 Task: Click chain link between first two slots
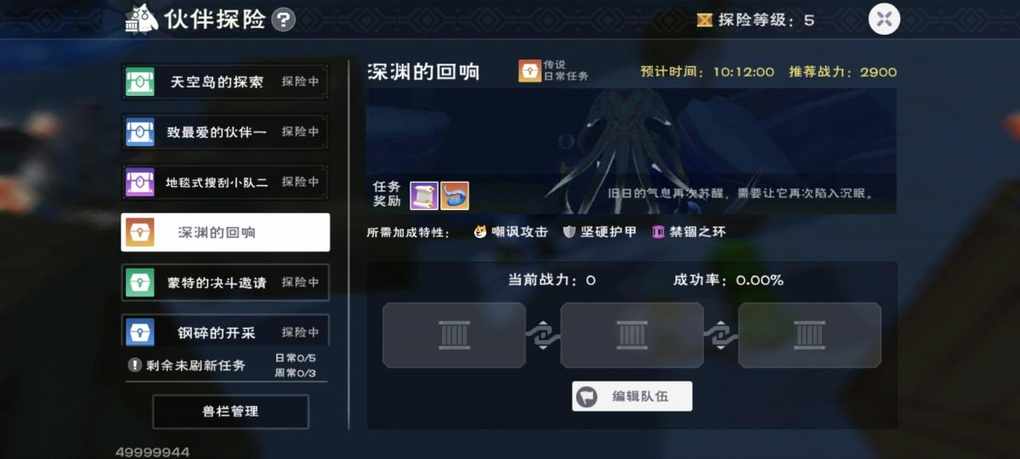[x=543, y=335]
